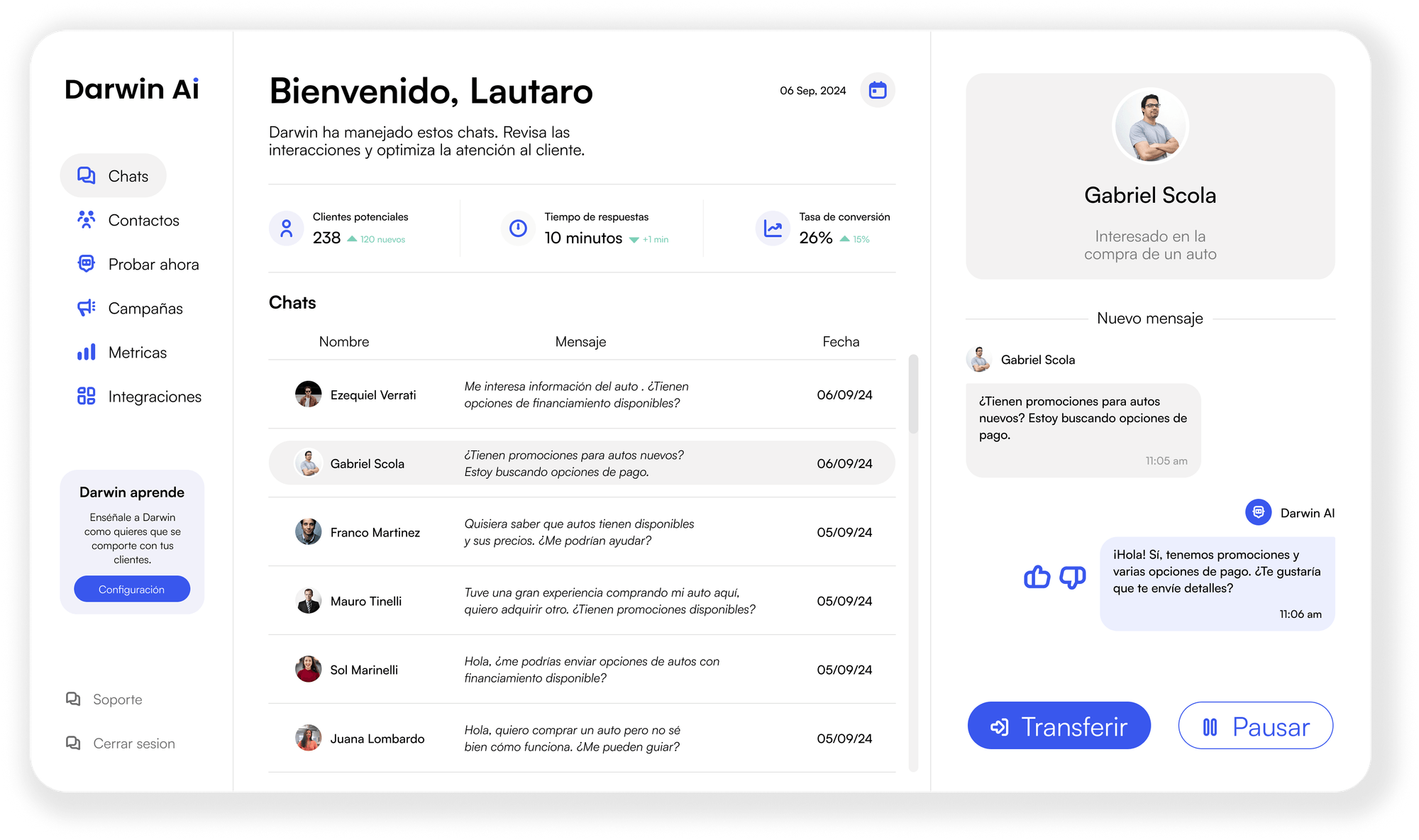Viewport: 1419px width, 840px height.
Task: Click the Transferir button
Action: point(1059,726)
